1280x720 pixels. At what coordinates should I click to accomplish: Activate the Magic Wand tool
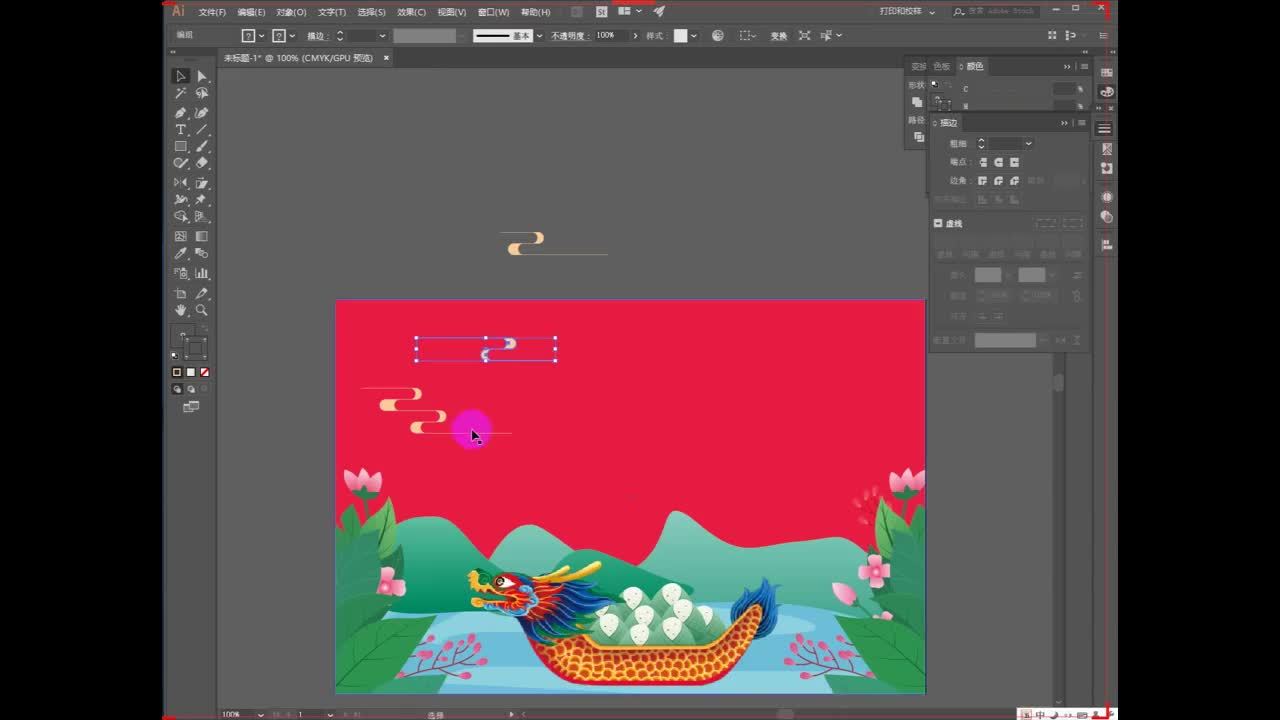[181, 93]
